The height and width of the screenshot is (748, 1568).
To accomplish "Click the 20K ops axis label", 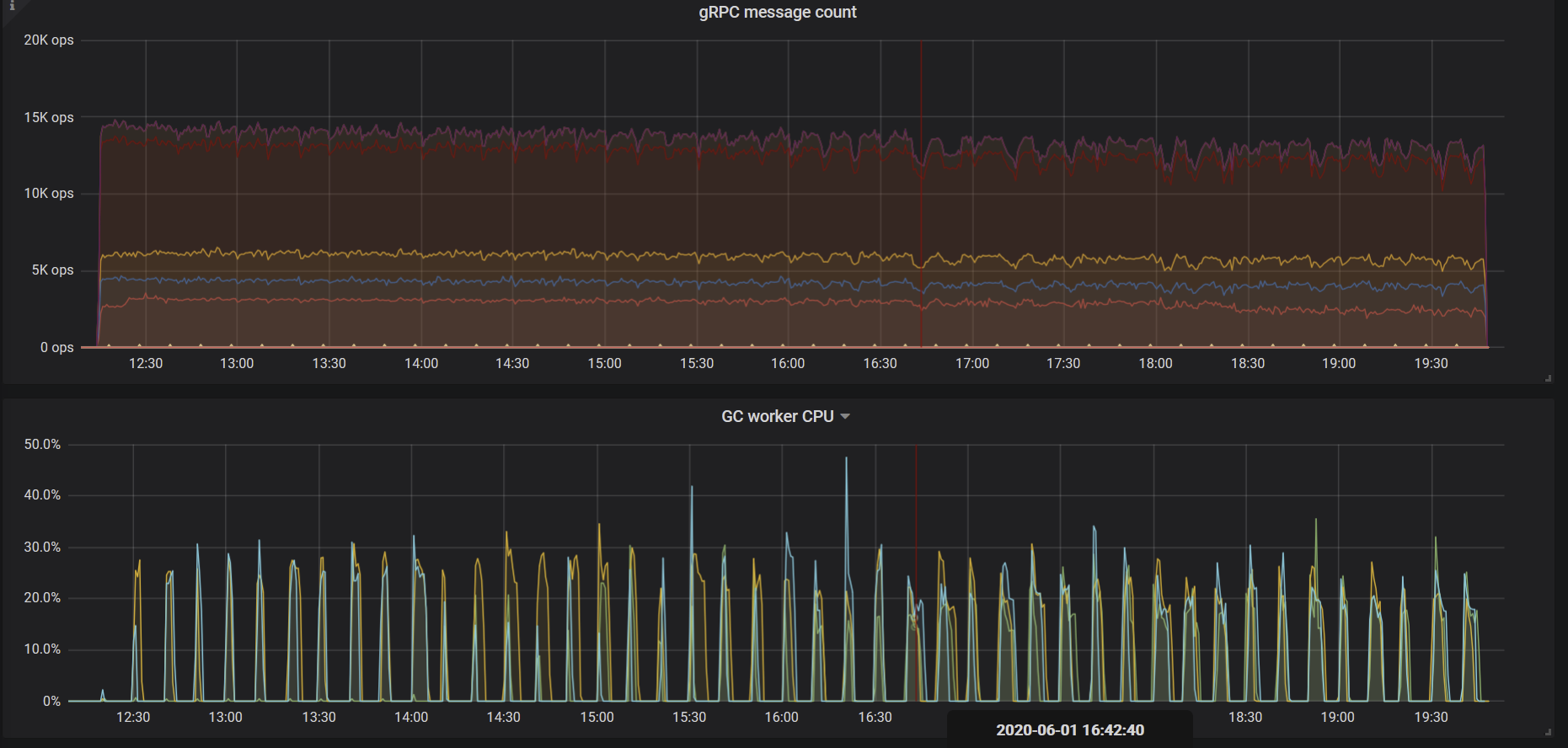I will (x=49, y=40).
